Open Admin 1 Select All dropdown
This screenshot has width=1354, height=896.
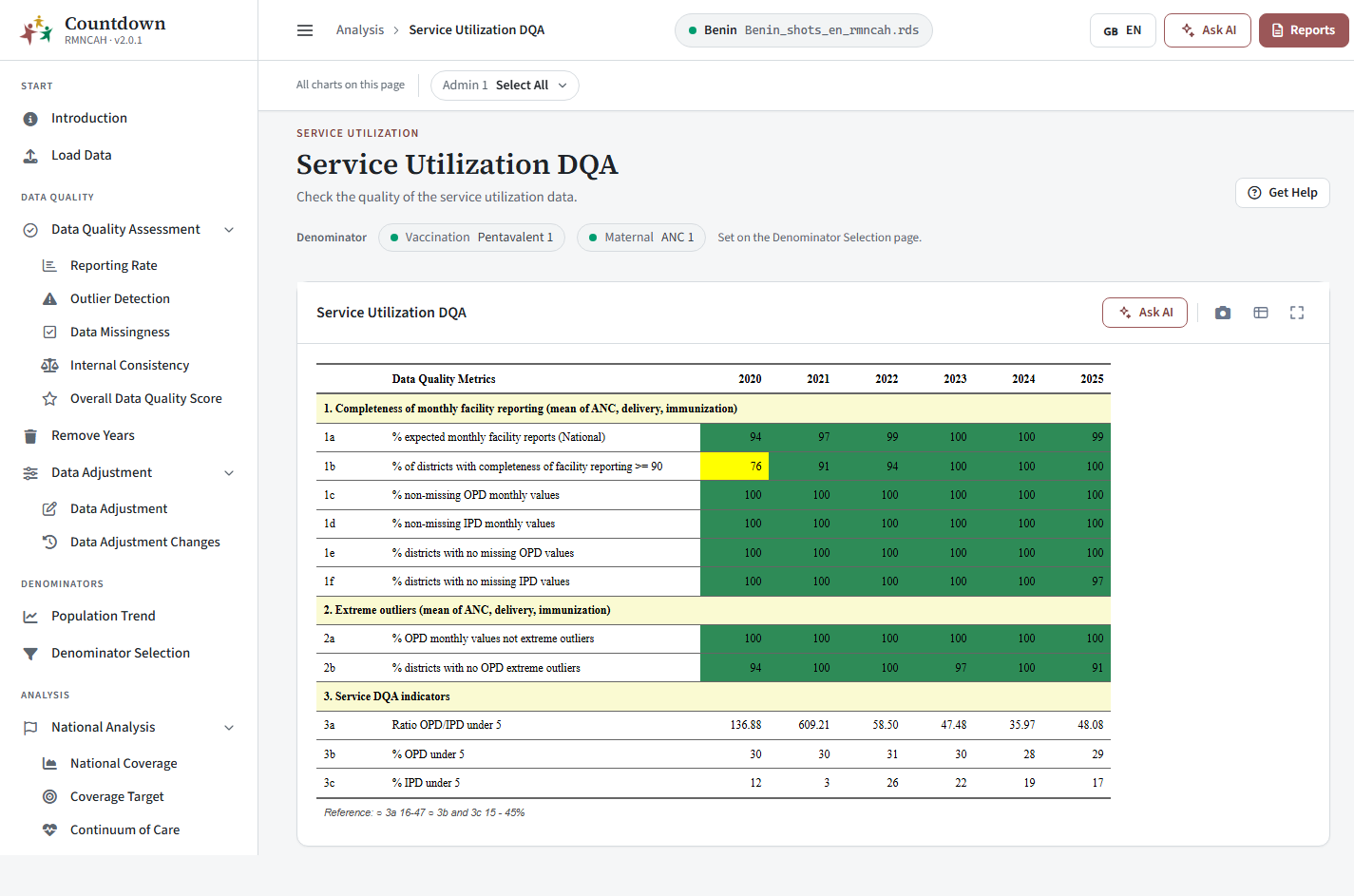click(x=505, y=86)
